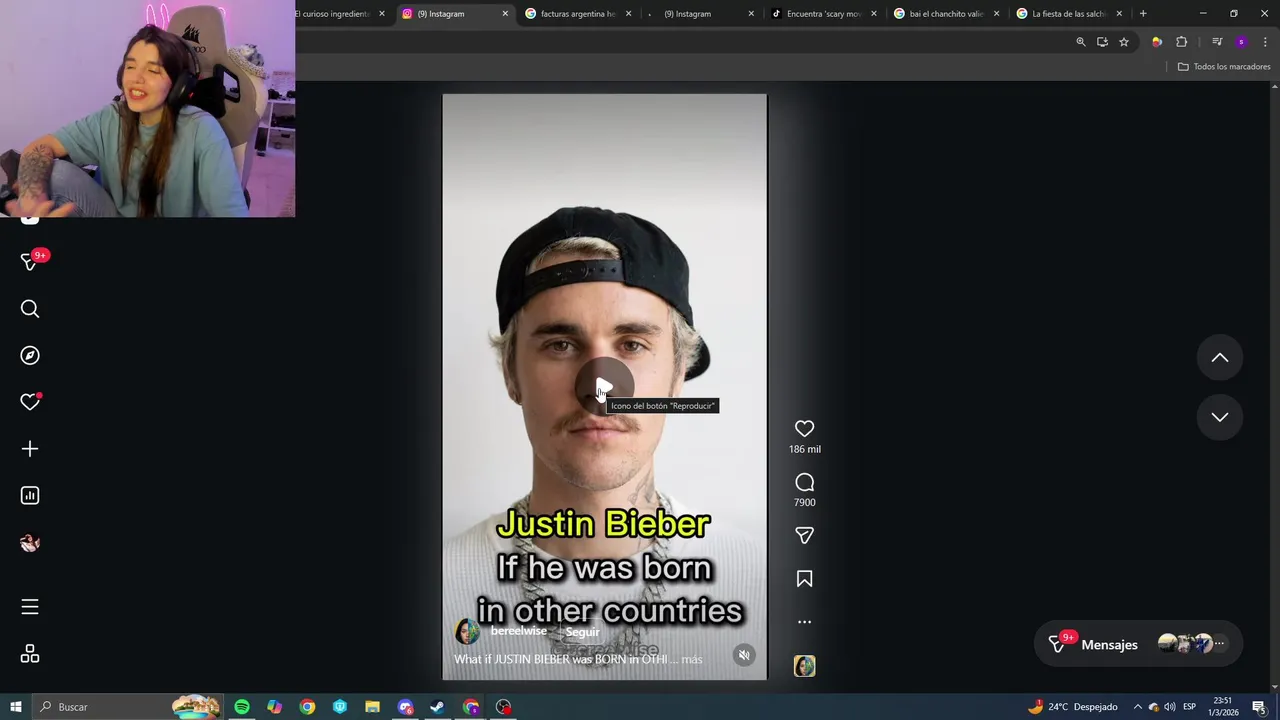Like the reel with heart icon

[x=804, y=428]
